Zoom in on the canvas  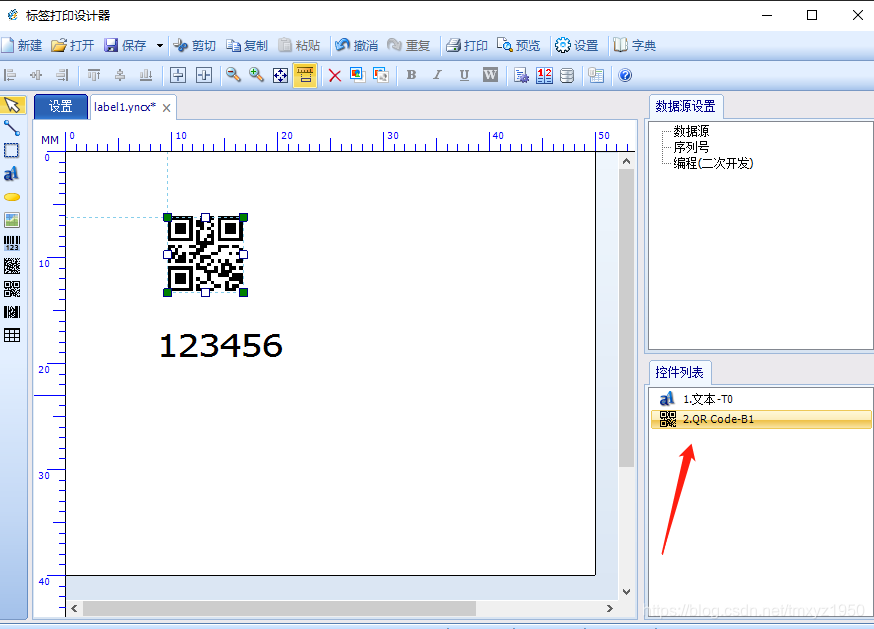256,75
